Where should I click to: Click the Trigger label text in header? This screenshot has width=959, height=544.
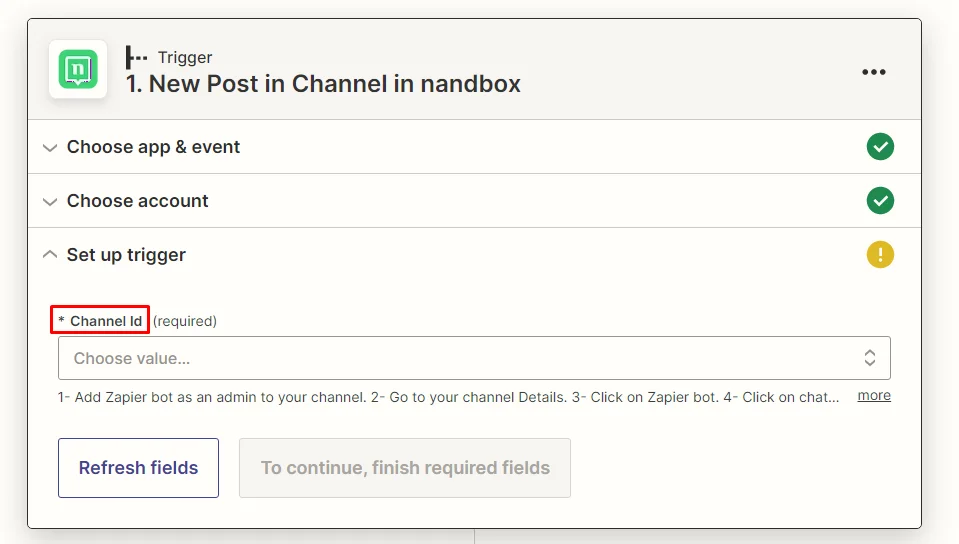click(x=185, y=58)
